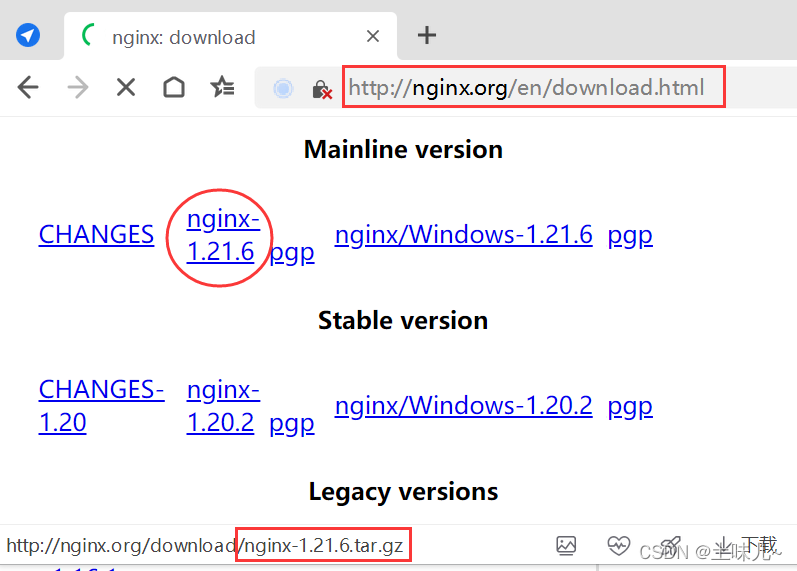Select the nginx: download tab

click(230, 36)
